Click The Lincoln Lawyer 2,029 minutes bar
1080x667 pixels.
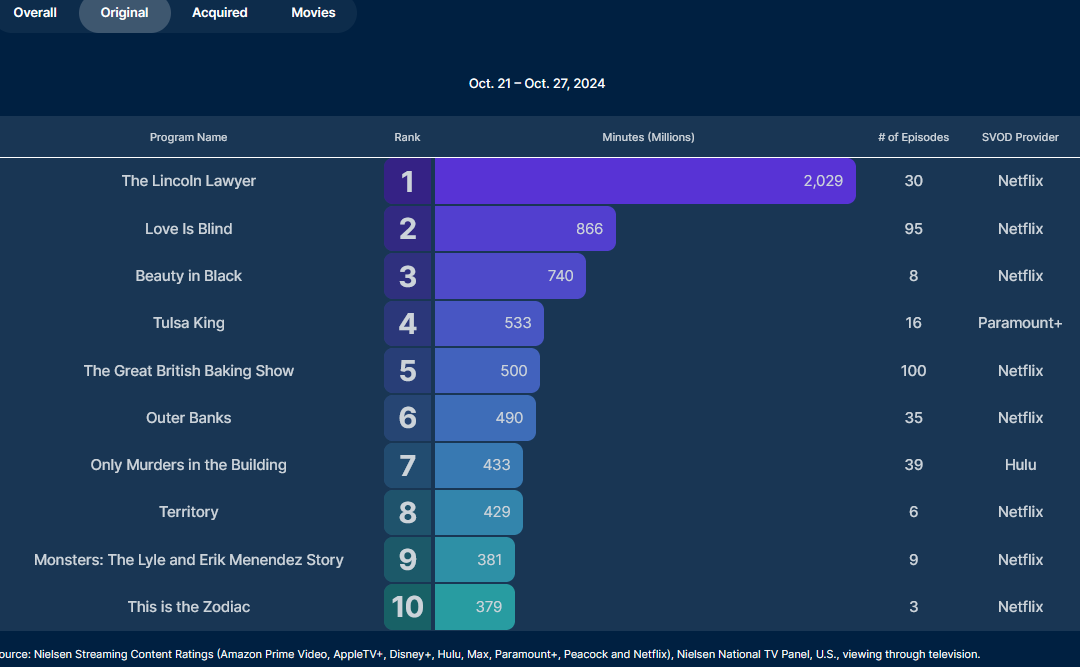[x=644, y=181]
